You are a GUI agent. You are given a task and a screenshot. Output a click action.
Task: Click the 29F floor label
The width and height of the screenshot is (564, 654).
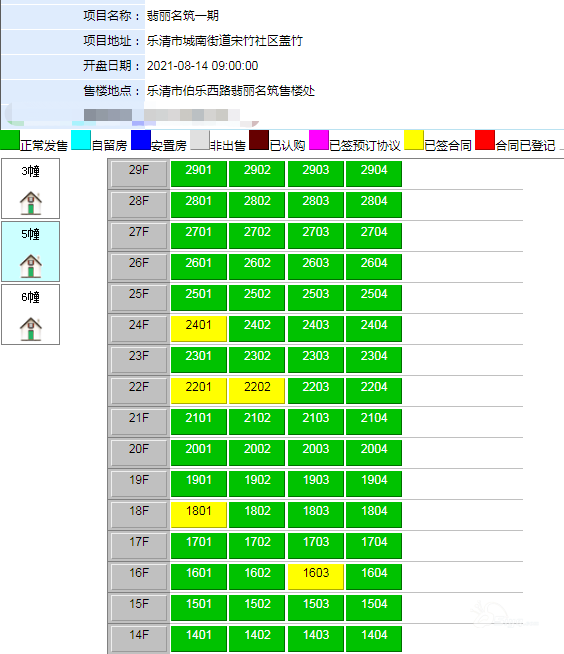click(x=139, y=174)
